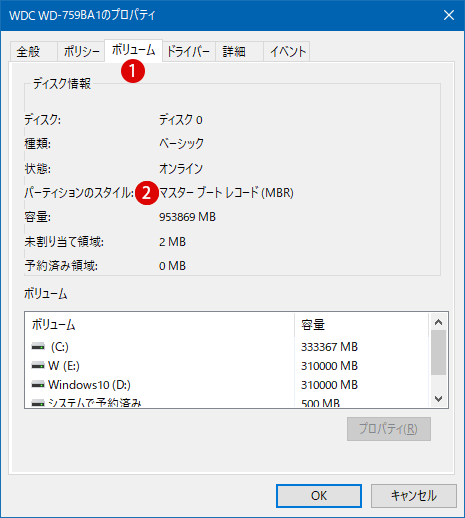Open the ドライバー tab
Viewport: 465px width, 518px height.
[x=188, y=51]
